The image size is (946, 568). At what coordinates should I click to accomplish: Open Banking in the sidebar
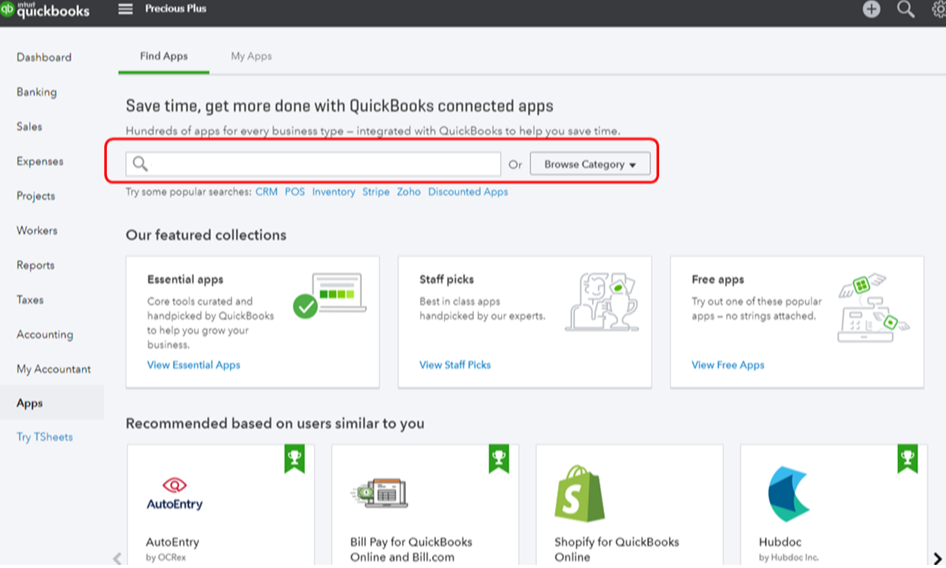point(37,92)
